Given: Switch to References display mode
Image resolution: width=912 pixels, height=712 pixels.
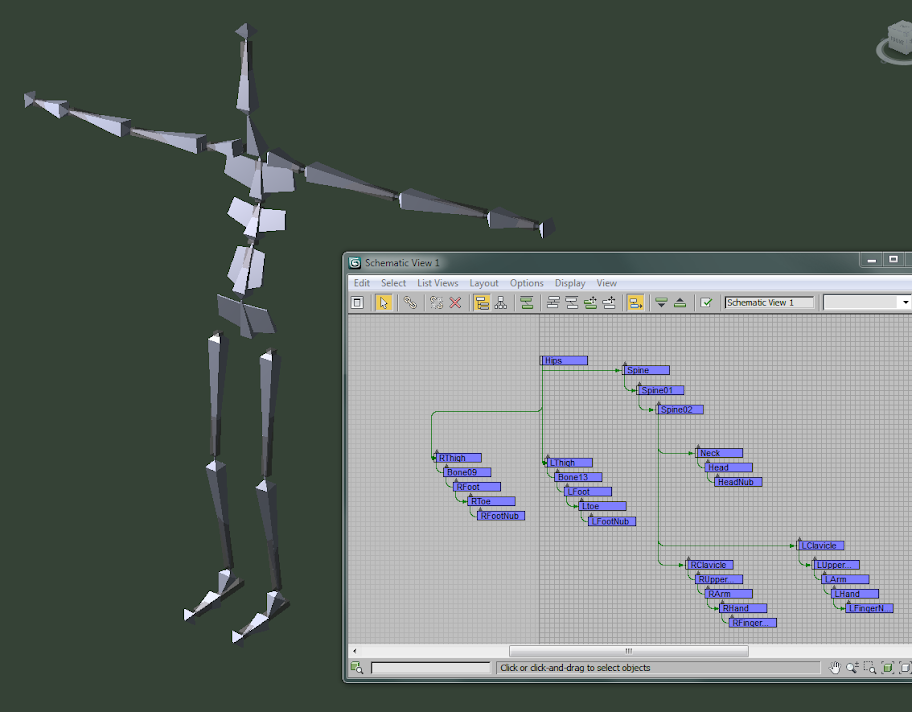Looking at the screenshot, I should (499, 302).
